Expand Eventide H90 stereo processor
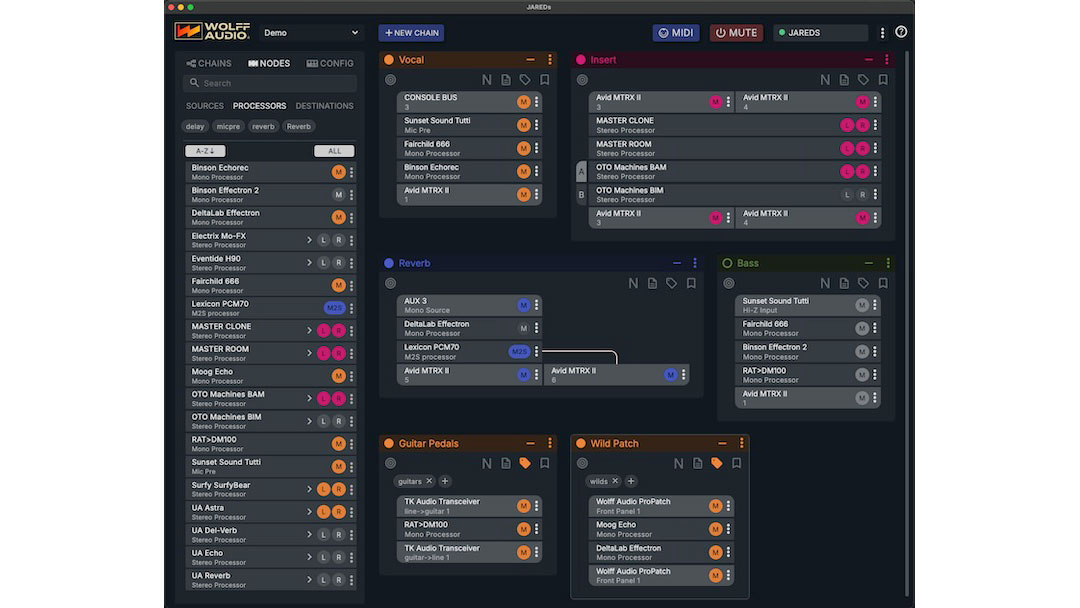Image resolution: width=1080 pixels, height=608 pixels. pos(309,262)
